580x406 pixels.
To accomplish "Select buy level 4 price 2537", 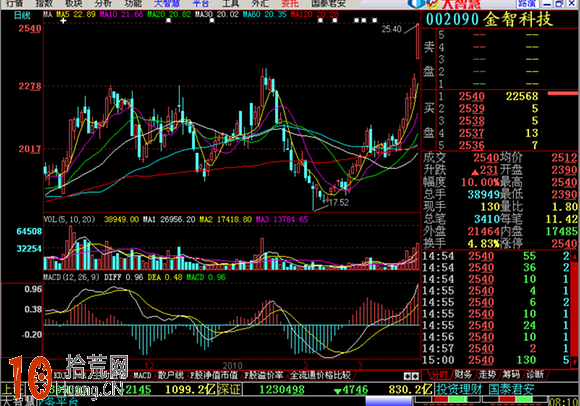I will [472, 133].
